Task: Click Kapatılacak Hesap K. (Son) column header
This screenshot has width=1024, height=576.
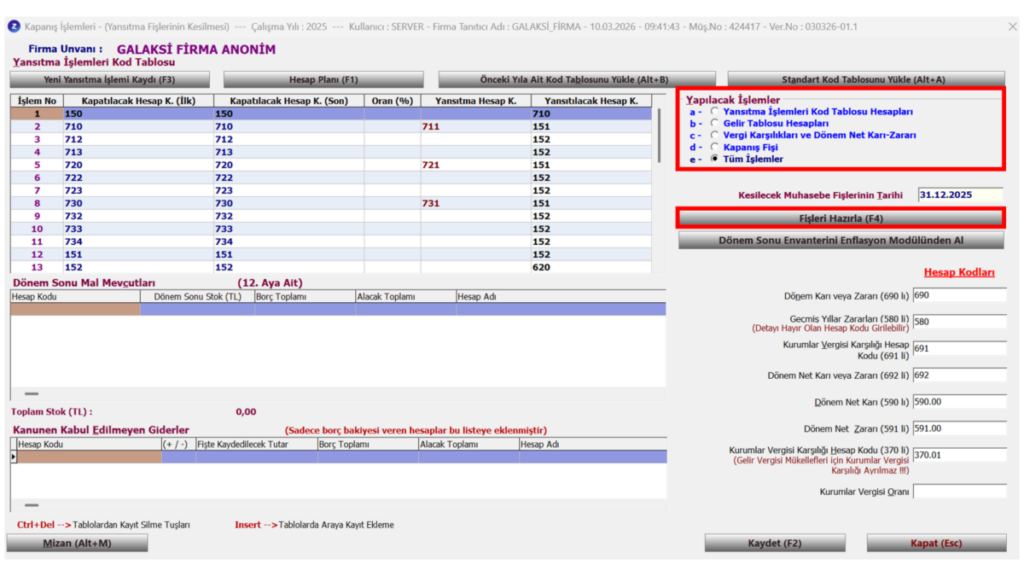Action: point(289,101)
